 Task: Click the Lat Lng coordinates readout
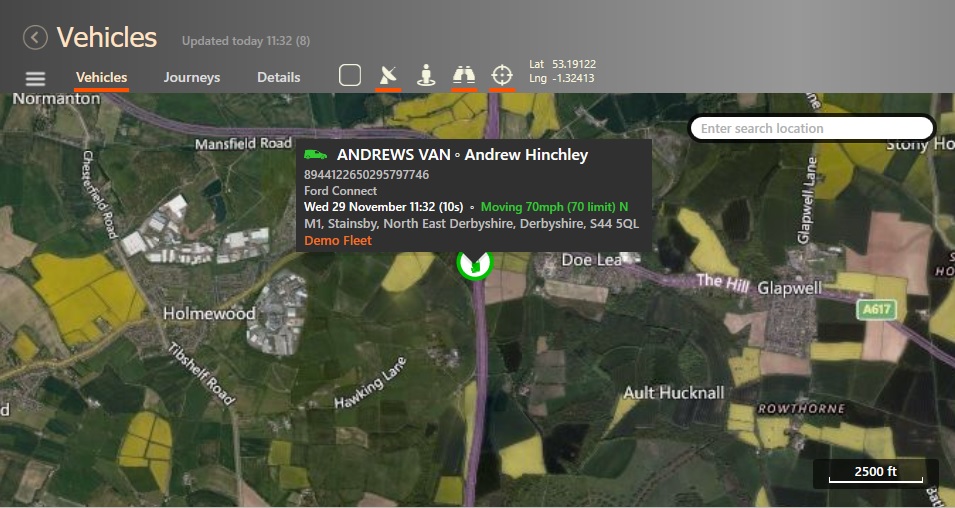[x=562, y=71]
